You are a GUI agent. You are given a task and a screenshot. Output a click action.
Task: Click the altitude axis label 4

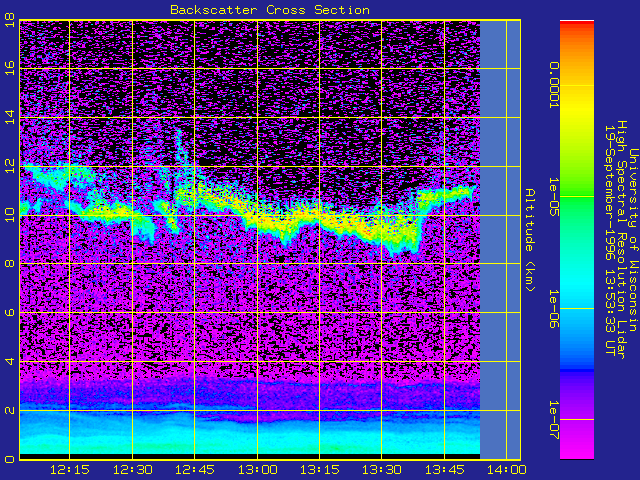pyautogui.click(x=10, y=361)
